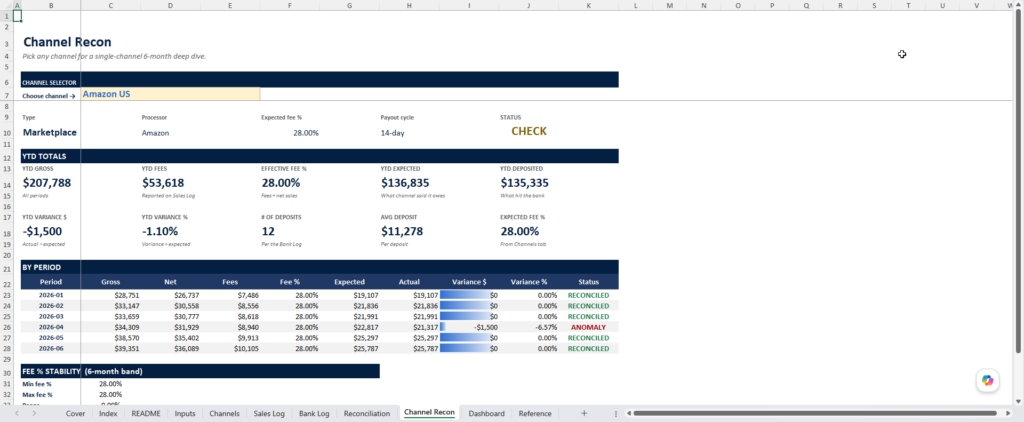Select YTD expected value $136,835
Screen dimensions: 1024x422
coord(406,183)
